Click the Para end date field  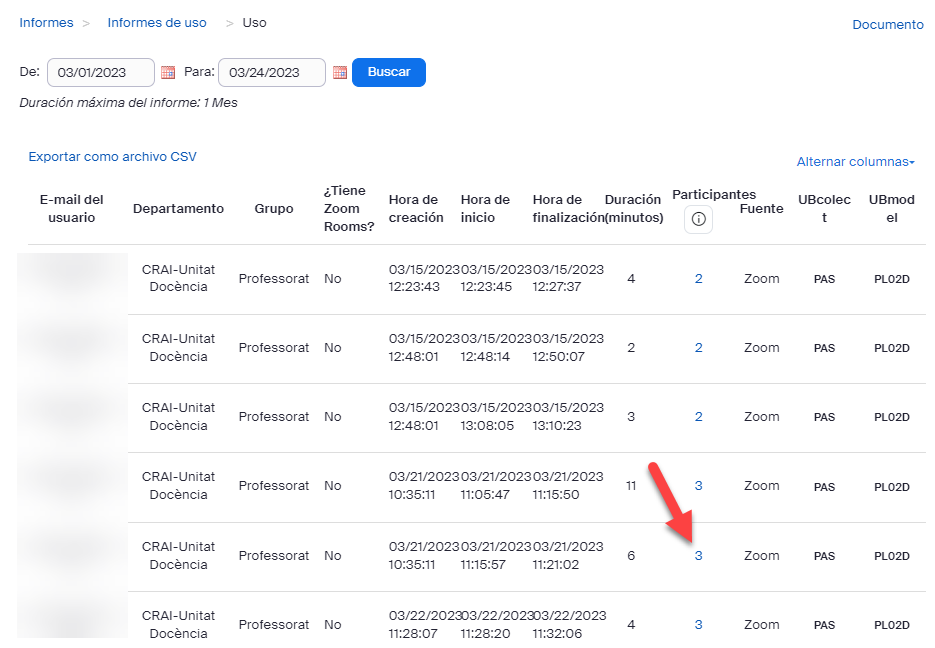[272, 73]
